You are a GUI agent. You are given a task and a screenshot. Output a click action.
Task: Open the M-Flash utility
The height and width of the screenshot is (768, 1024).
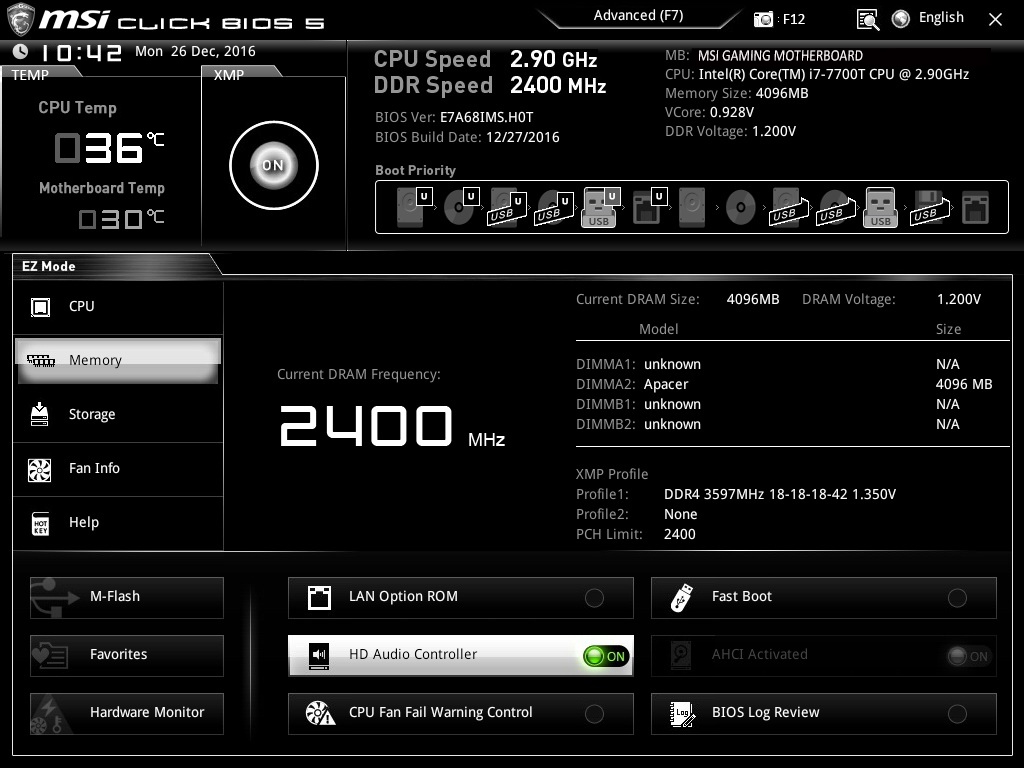(x=127, y=597)
